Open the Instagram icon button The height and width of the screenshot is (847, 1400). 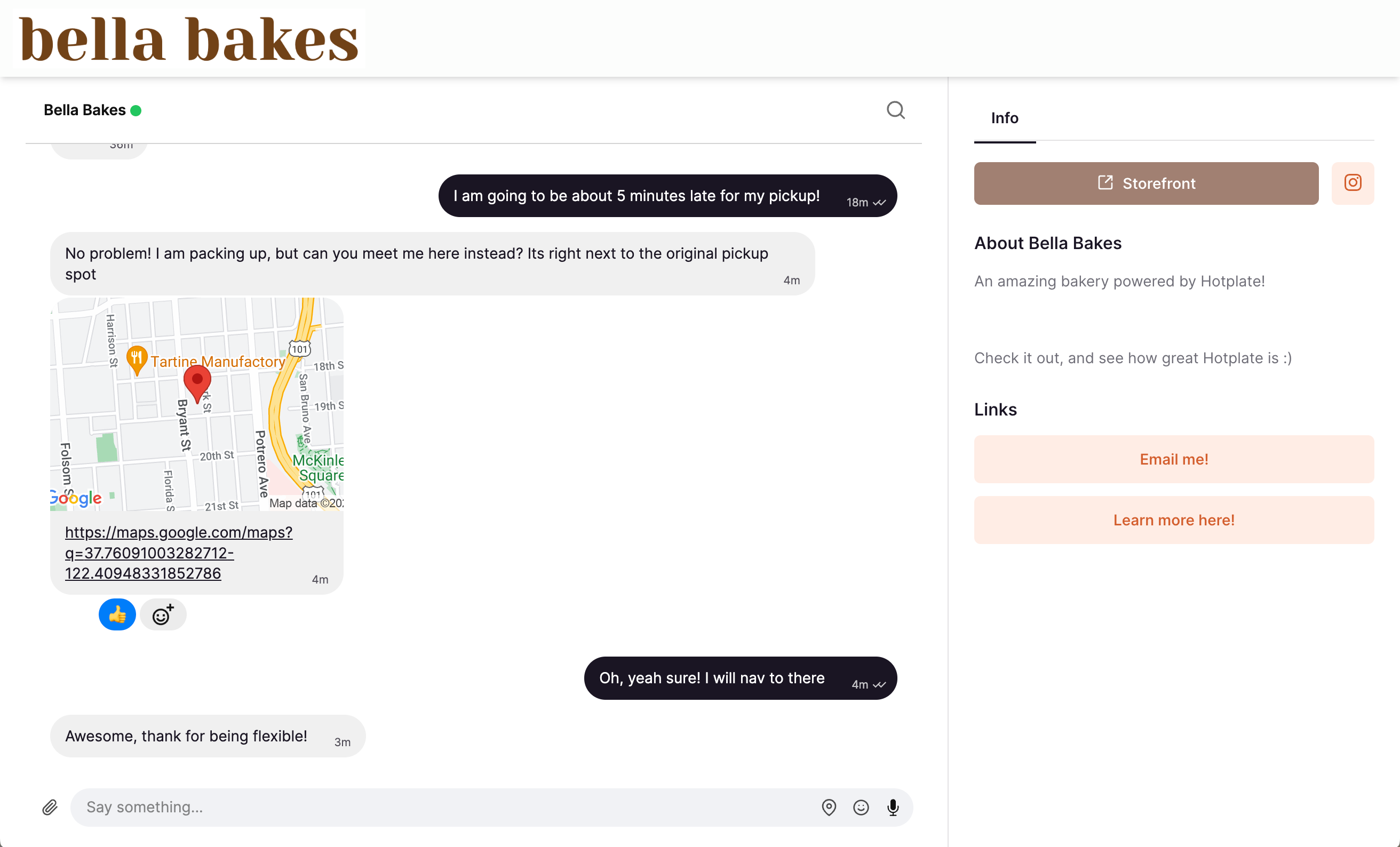click(1353, 183)
